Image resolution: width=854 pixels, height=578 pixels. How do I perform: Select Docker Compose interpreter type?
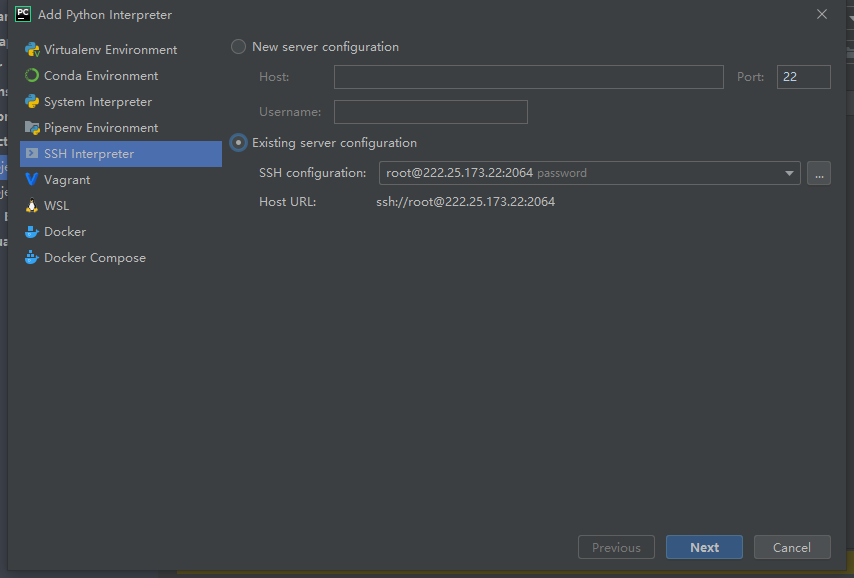(x=121, y=258)
